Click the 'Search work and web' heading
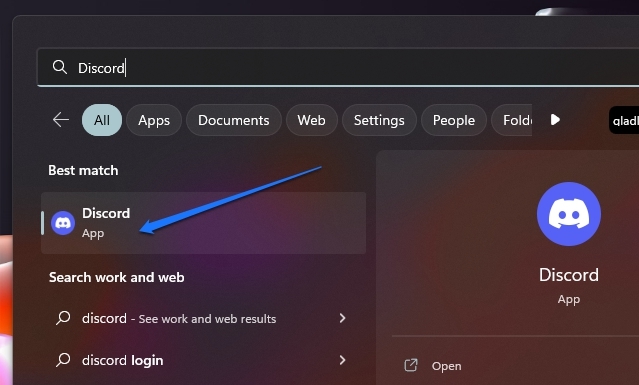This screenshot has height=385, width=639. click(117, 277)
